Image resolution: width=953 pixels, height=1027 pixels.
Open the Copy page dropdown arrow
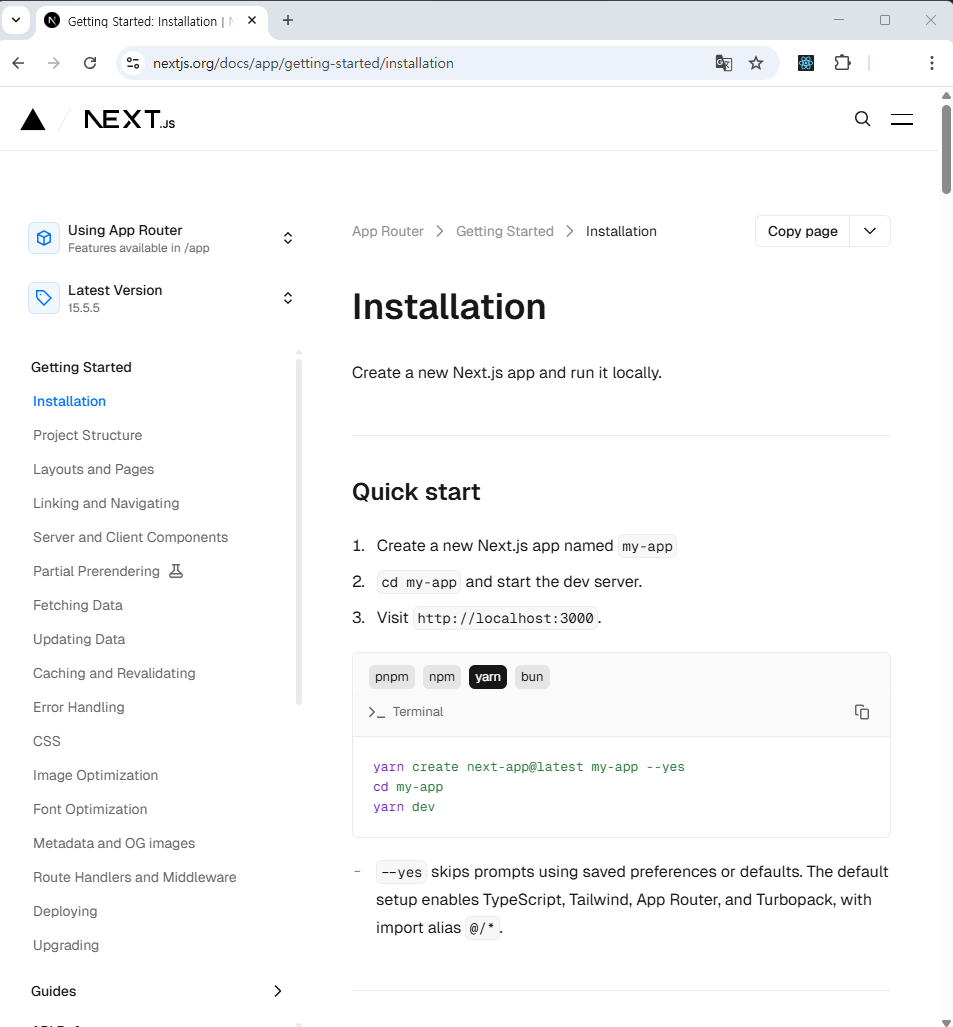coord(870,231)
